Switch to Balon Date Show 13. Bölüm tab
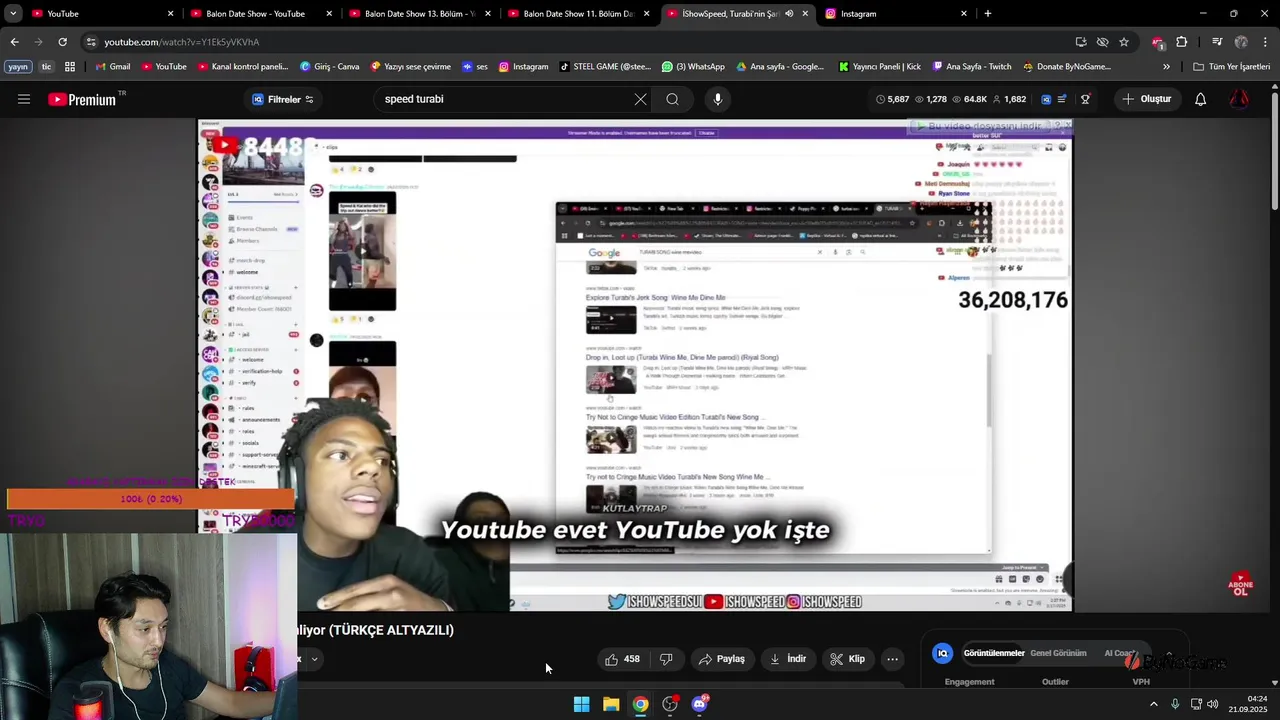Image resolution: width=1280 pixels, height=720 pixels. tap(420, 13)
